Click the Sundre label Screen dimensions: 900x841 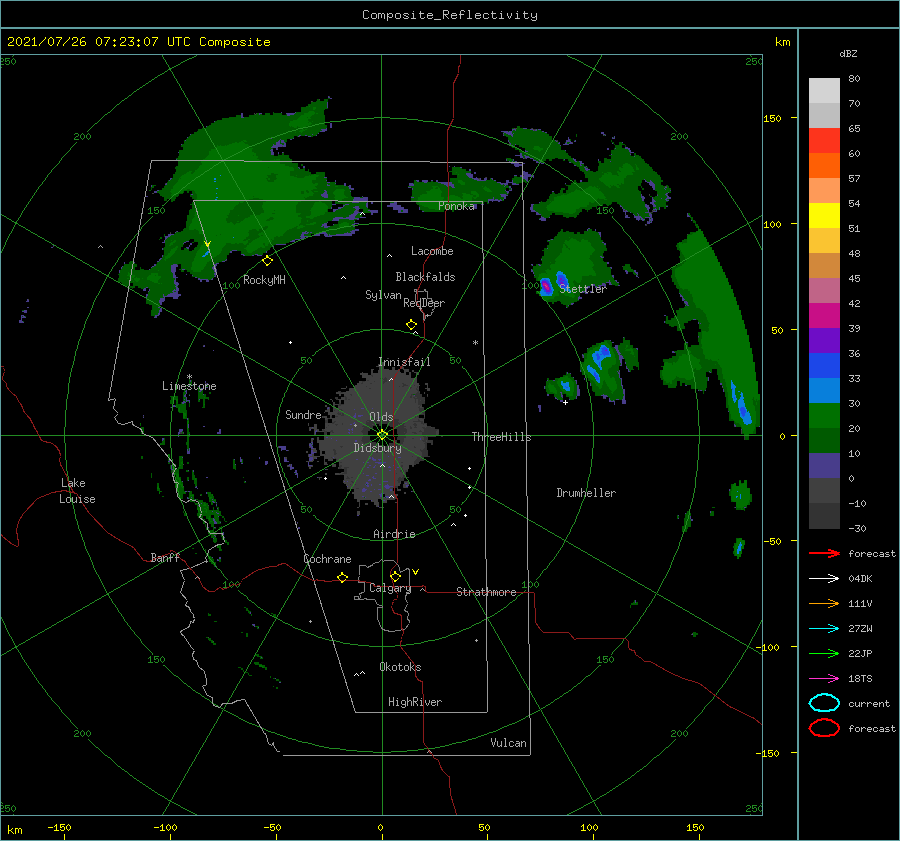click(303, 415)
